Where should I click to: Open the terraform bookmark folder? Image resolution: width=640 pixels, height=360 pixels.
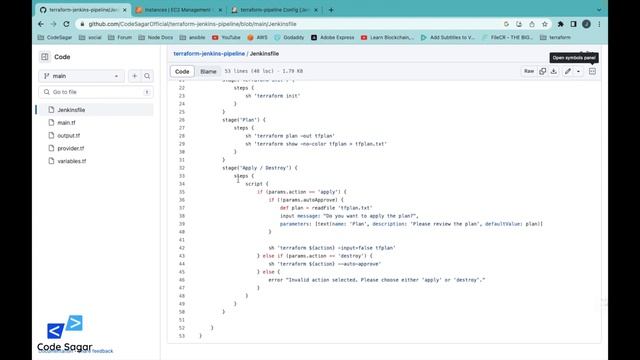[x=555, y=37]
